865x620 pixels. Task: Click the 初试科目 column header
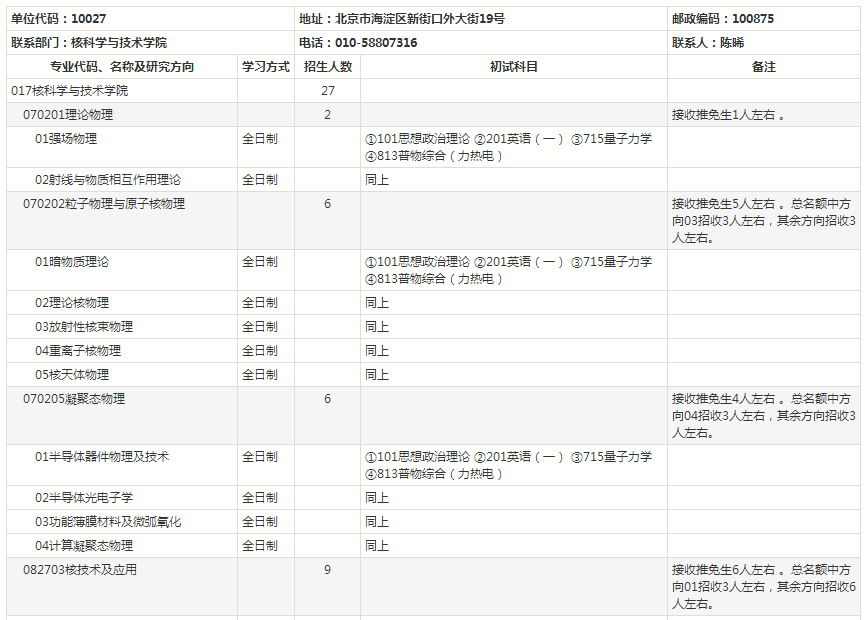513,67
